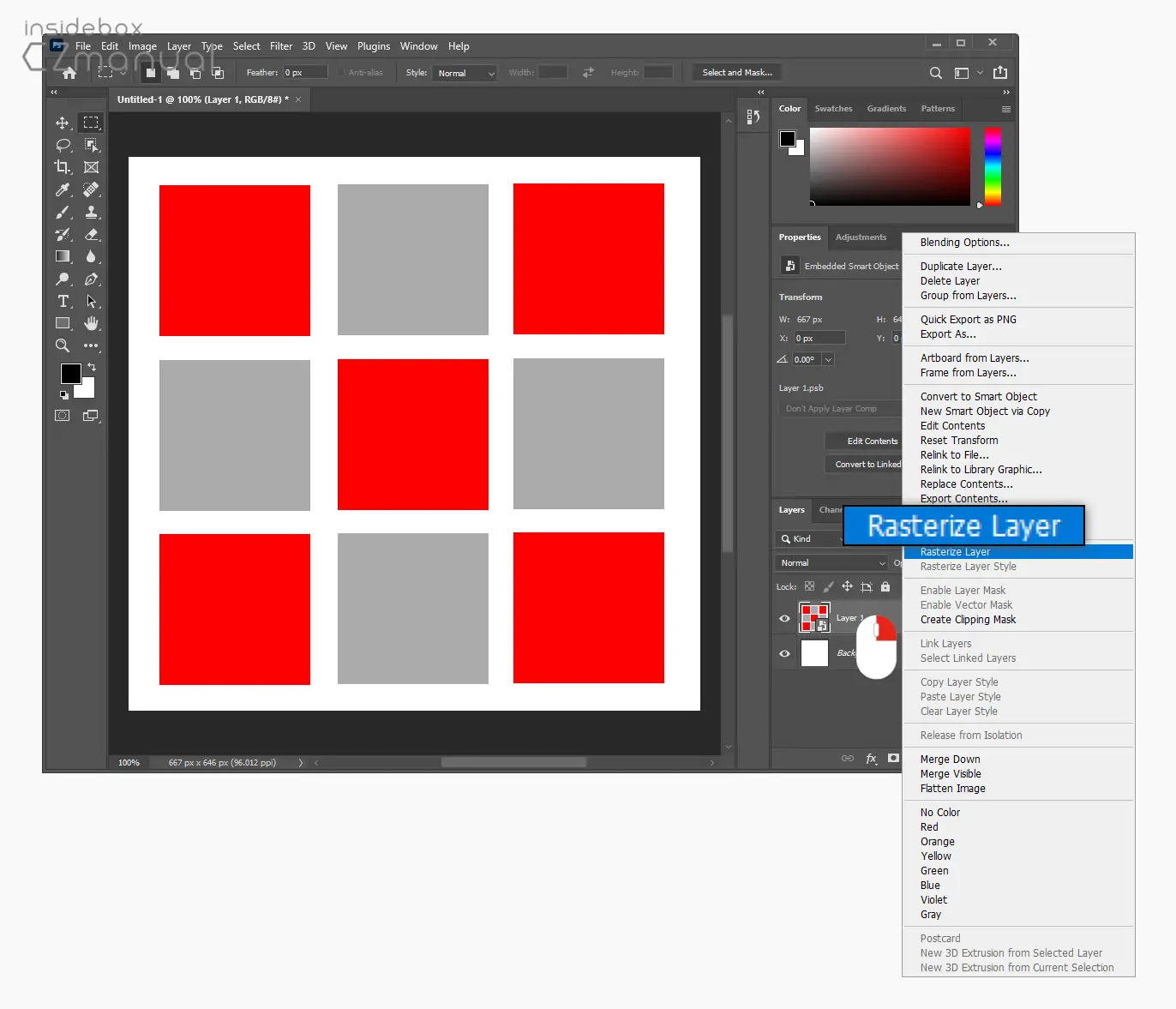Toggle the lock all layer button
The width and height of the screenshot is (1176, 1009).
click(885, 586)
